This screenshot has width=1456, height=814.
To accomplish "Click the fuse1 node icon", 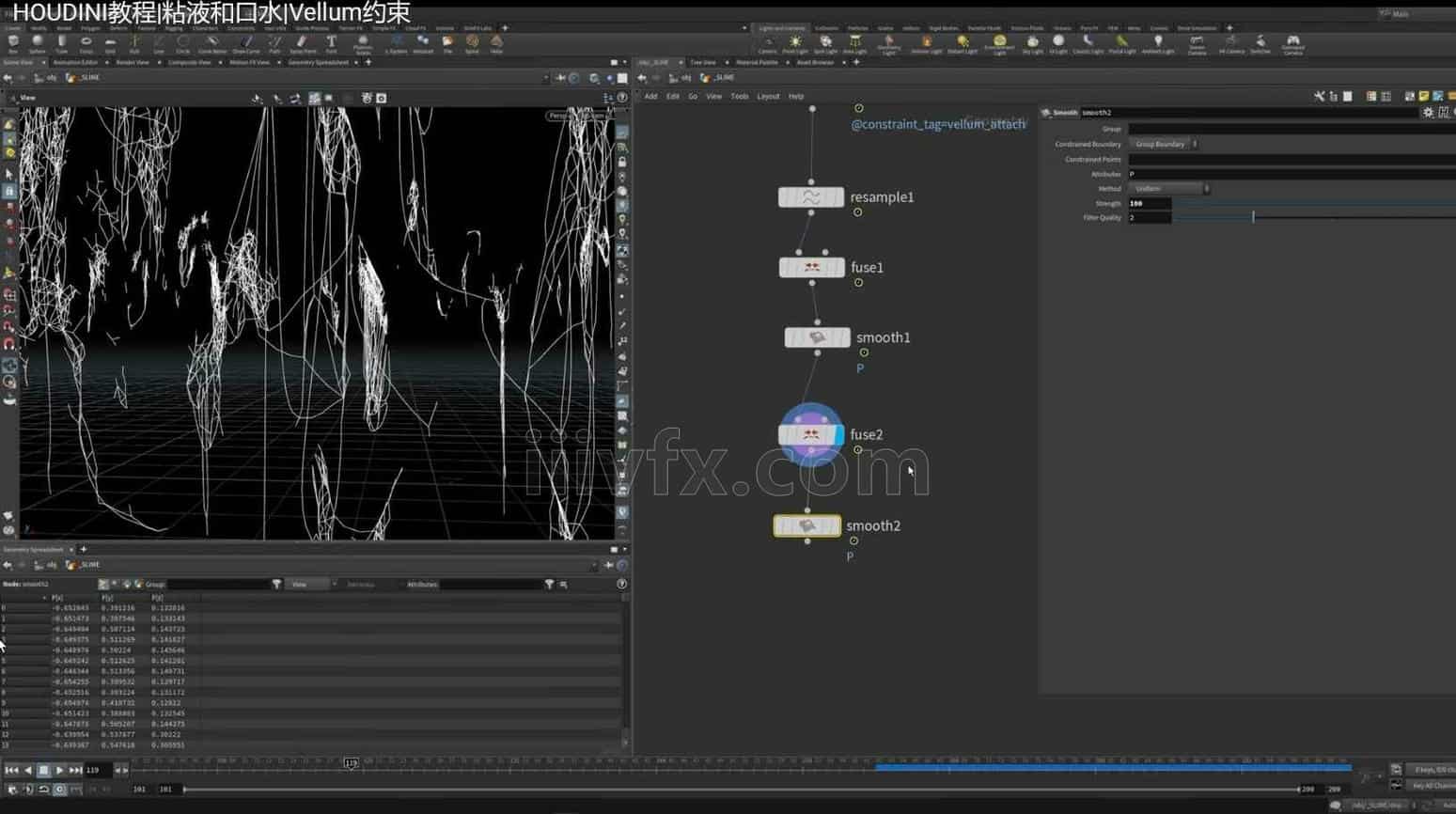I will [812, 268].
